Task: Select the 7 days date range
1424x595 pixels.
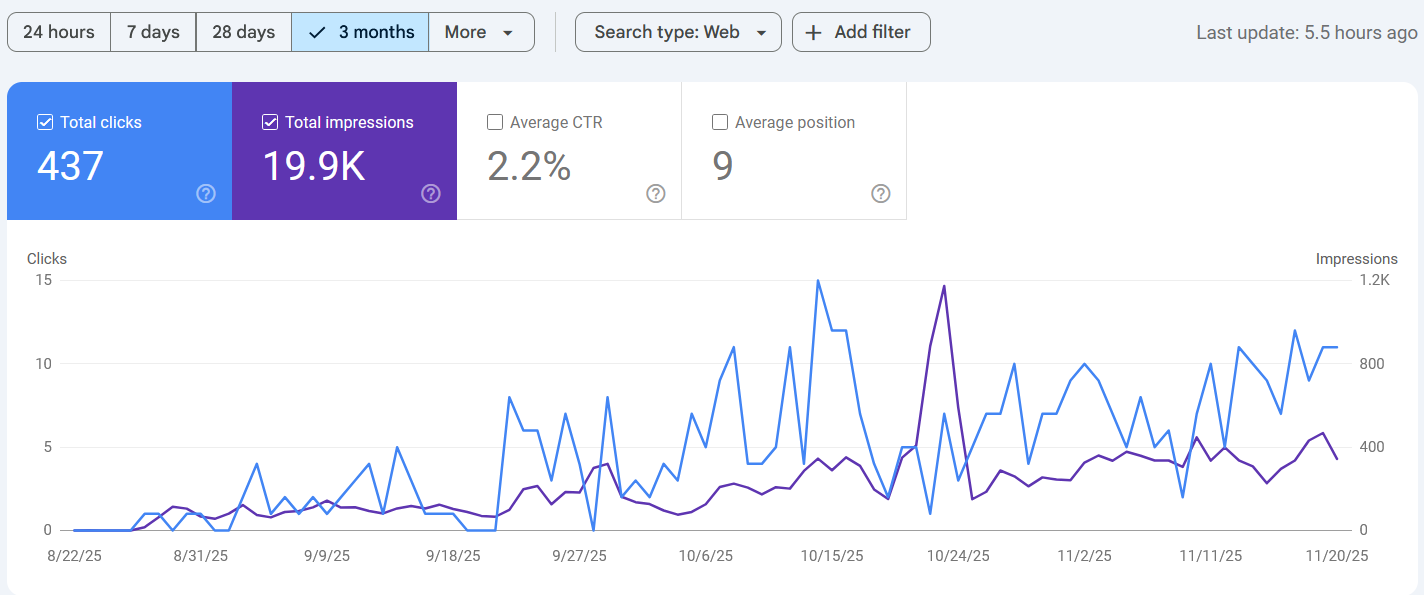Action: (x=152, y=31)
